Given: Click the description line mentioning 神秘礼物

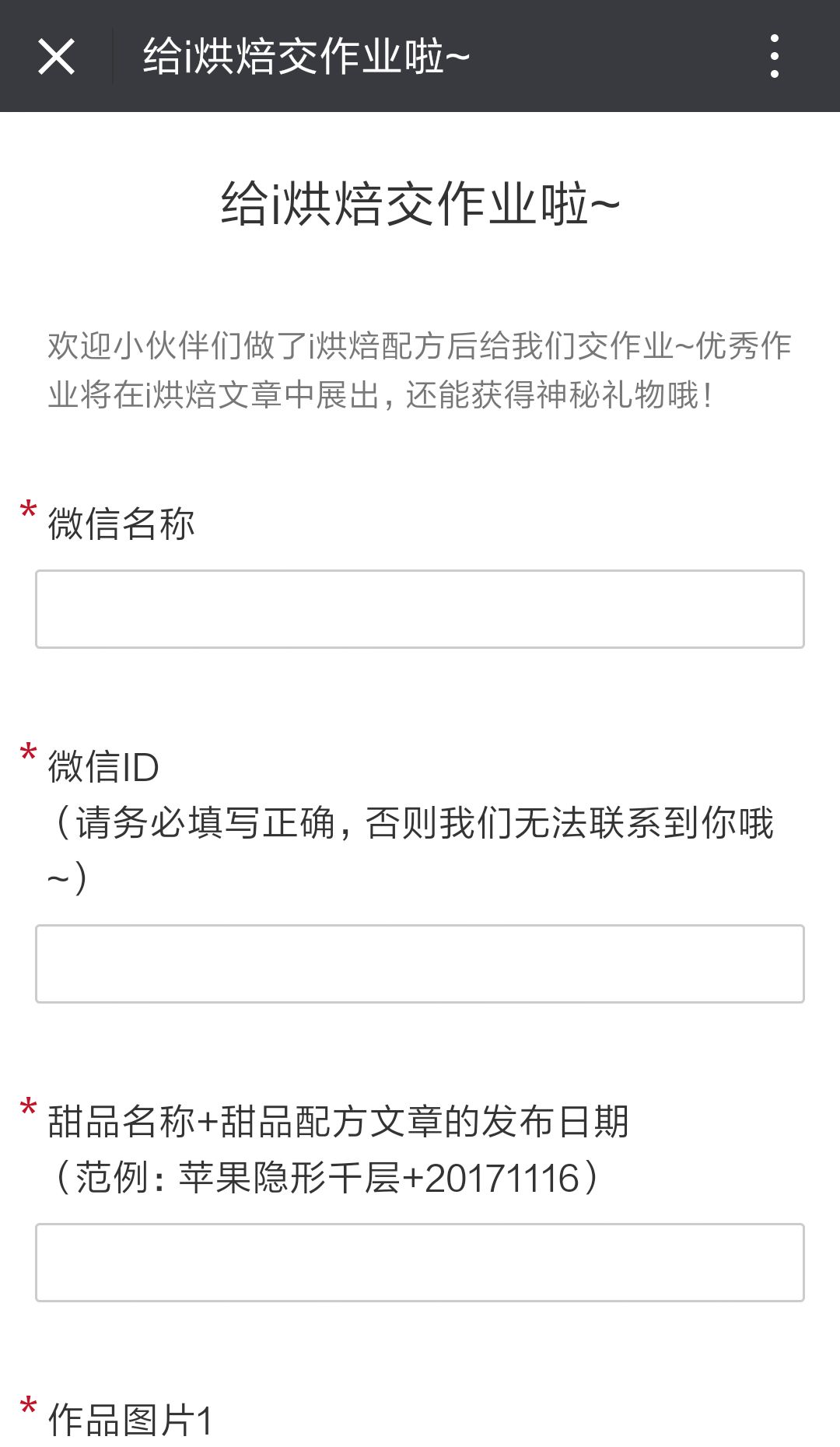Looking at the screenshot, I should tap(380, 395).
